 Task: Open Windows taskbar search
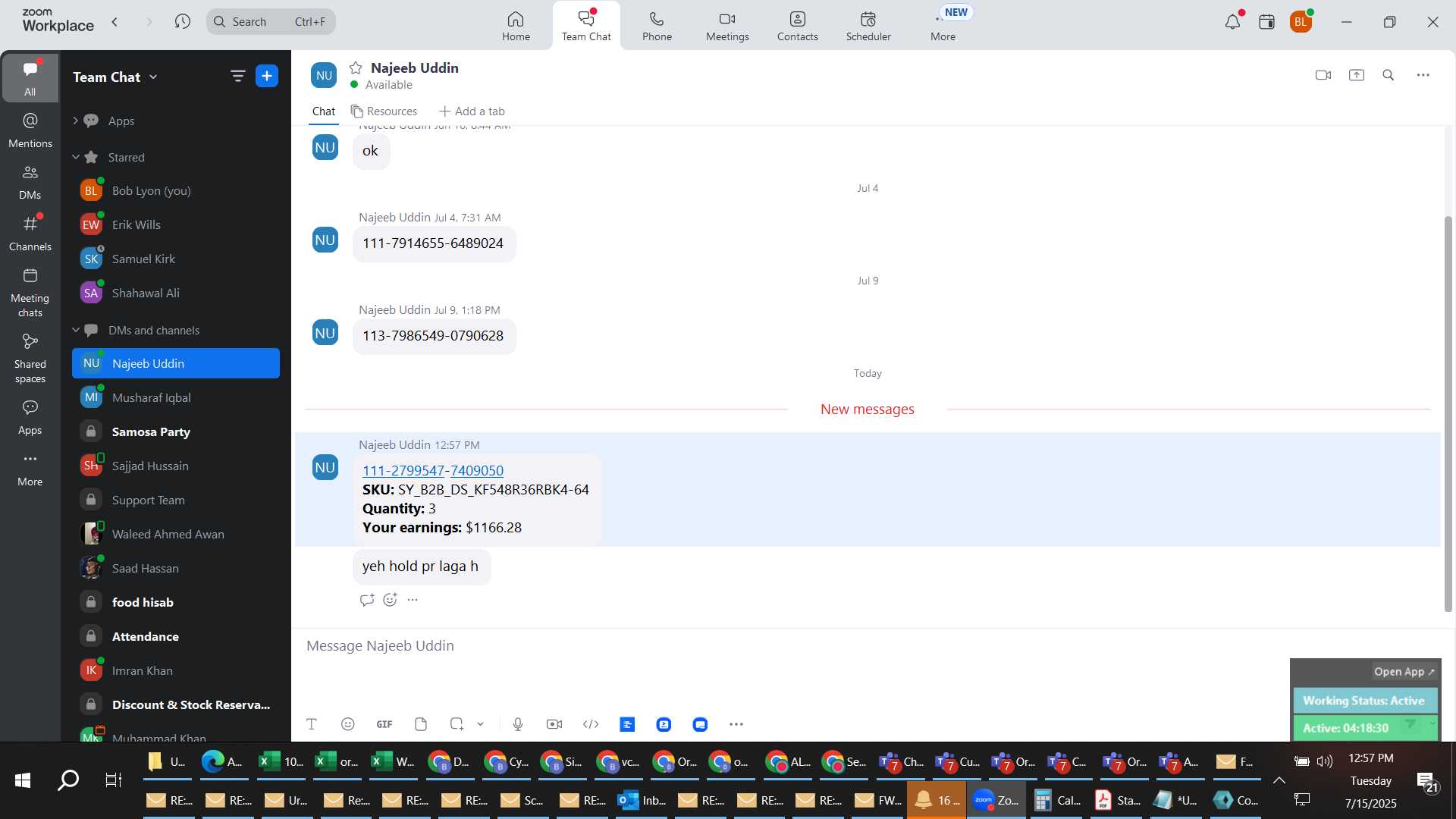68,780
